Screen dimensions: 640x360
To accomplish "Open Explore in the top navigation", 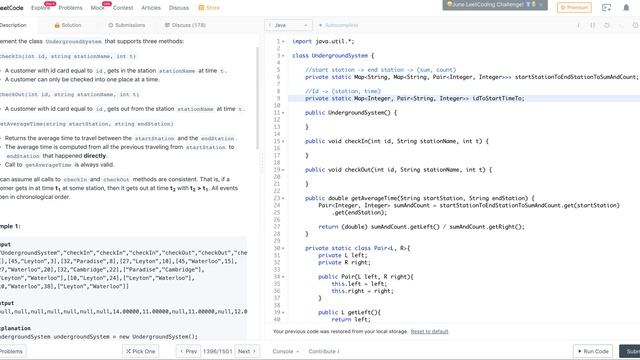I will (x=40, y=8).
